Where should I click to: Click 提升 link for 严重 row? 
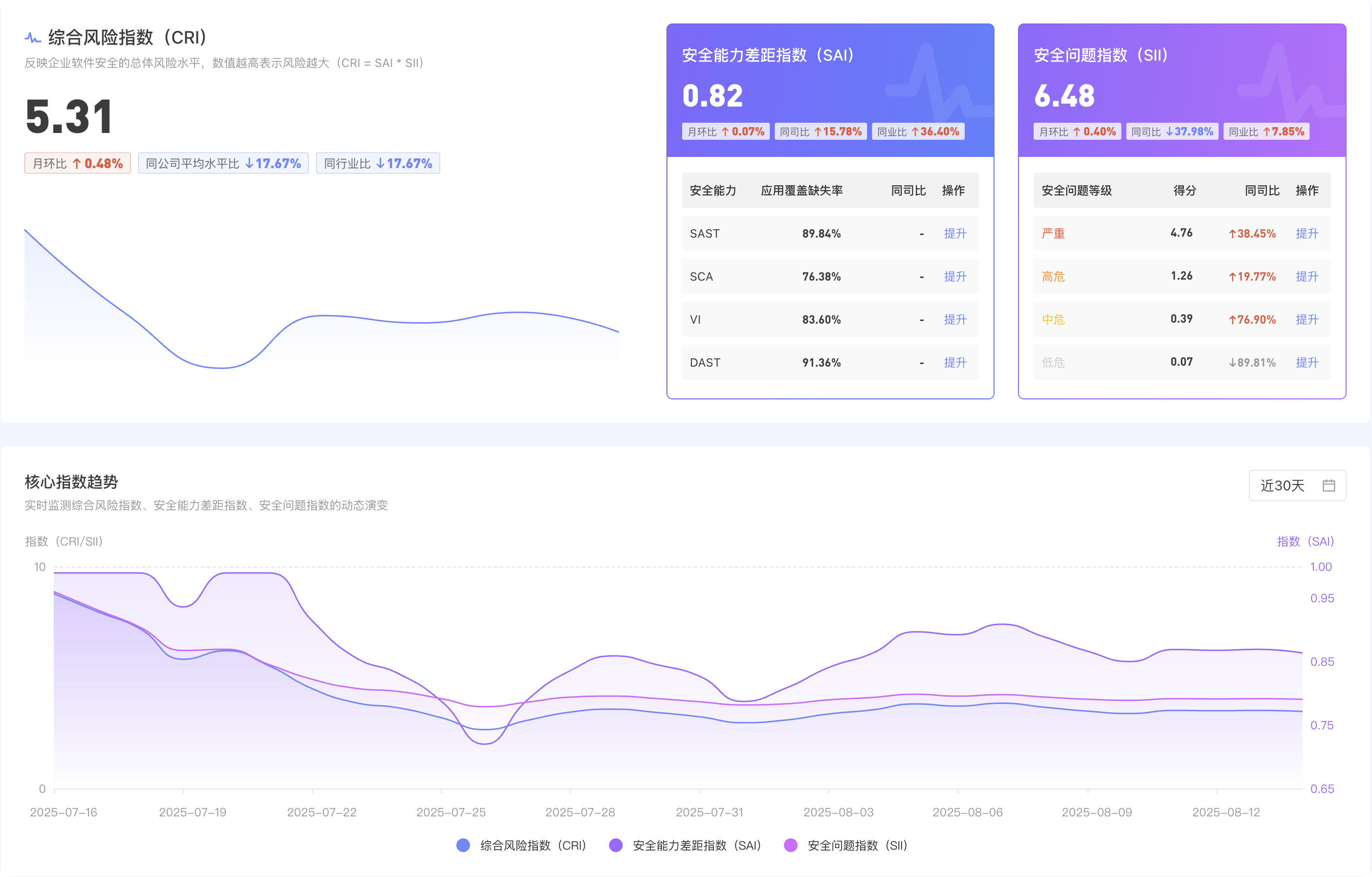[x=1306, y=234]
